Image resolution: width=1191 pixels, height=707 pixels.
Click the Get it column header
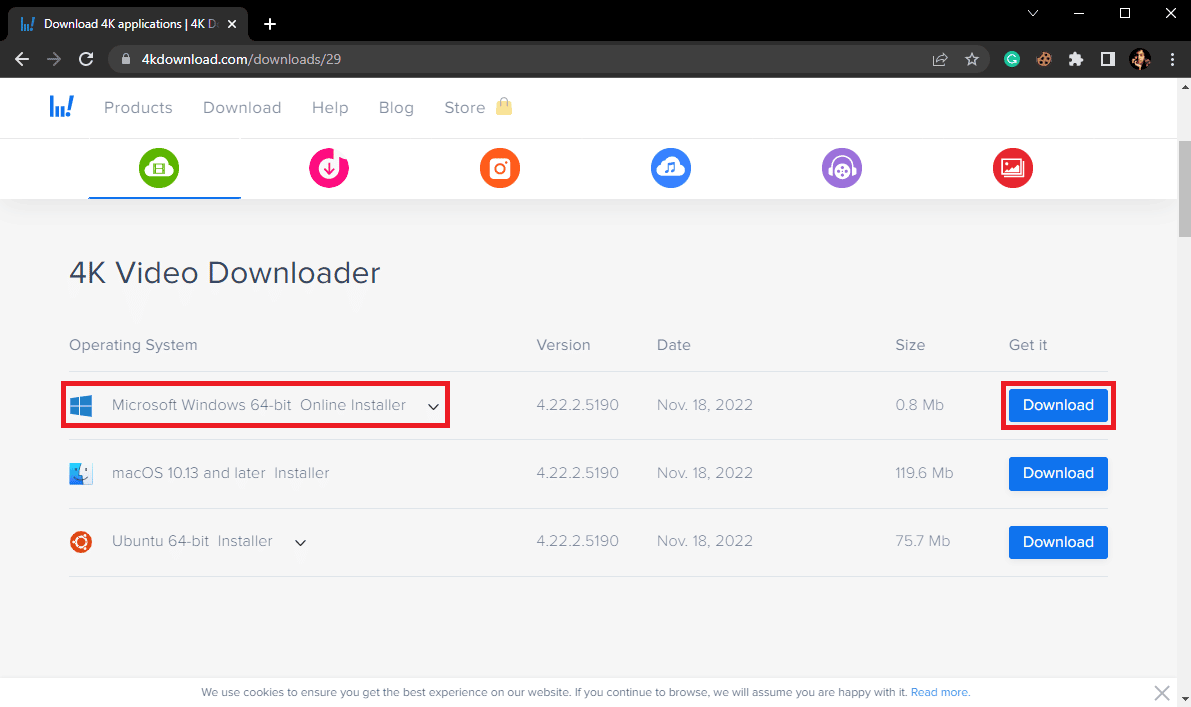[x=1028, y=345]
